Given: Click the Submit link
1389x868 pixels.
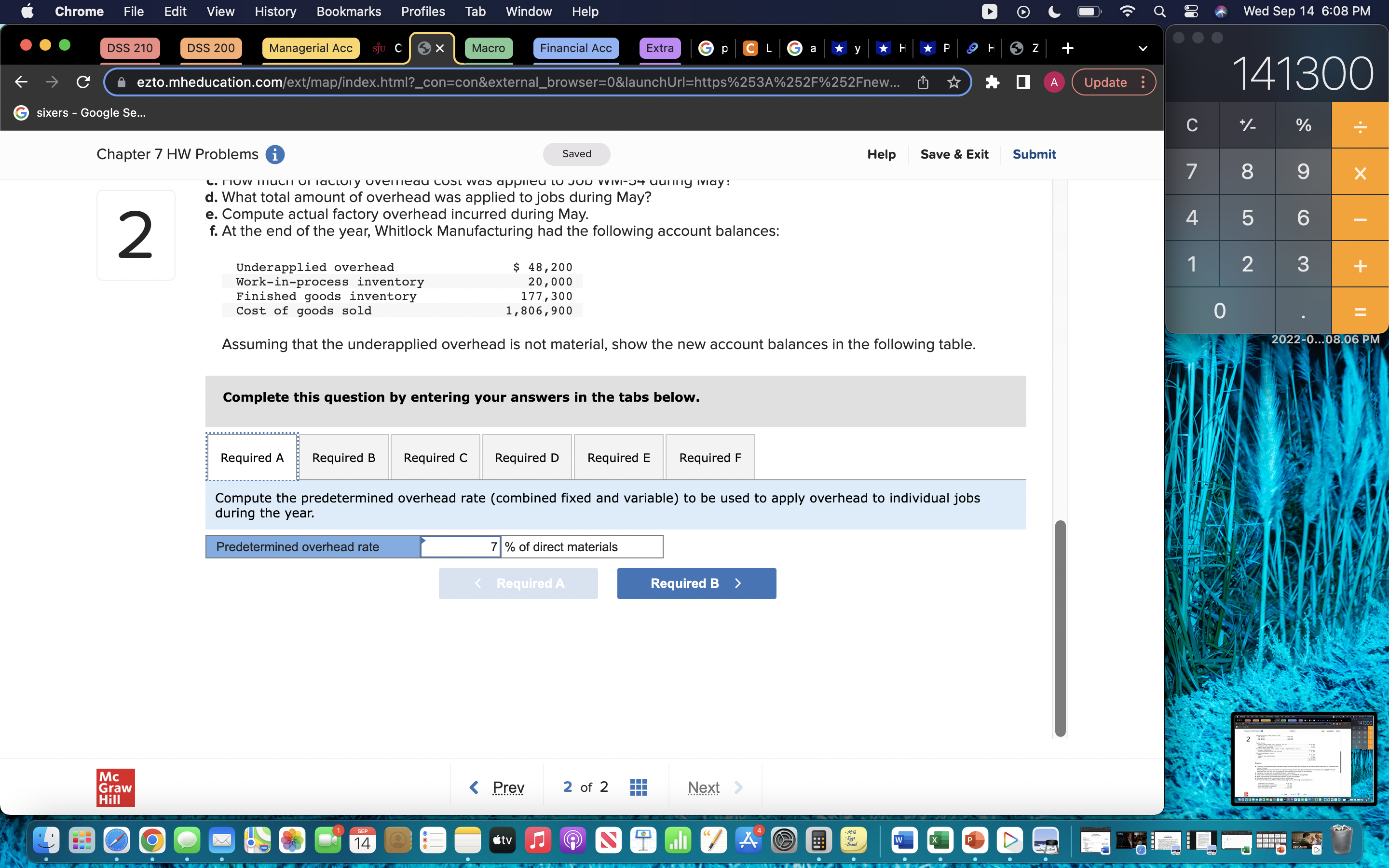Looking at the screenshot, I should (x=1034, y=154).
